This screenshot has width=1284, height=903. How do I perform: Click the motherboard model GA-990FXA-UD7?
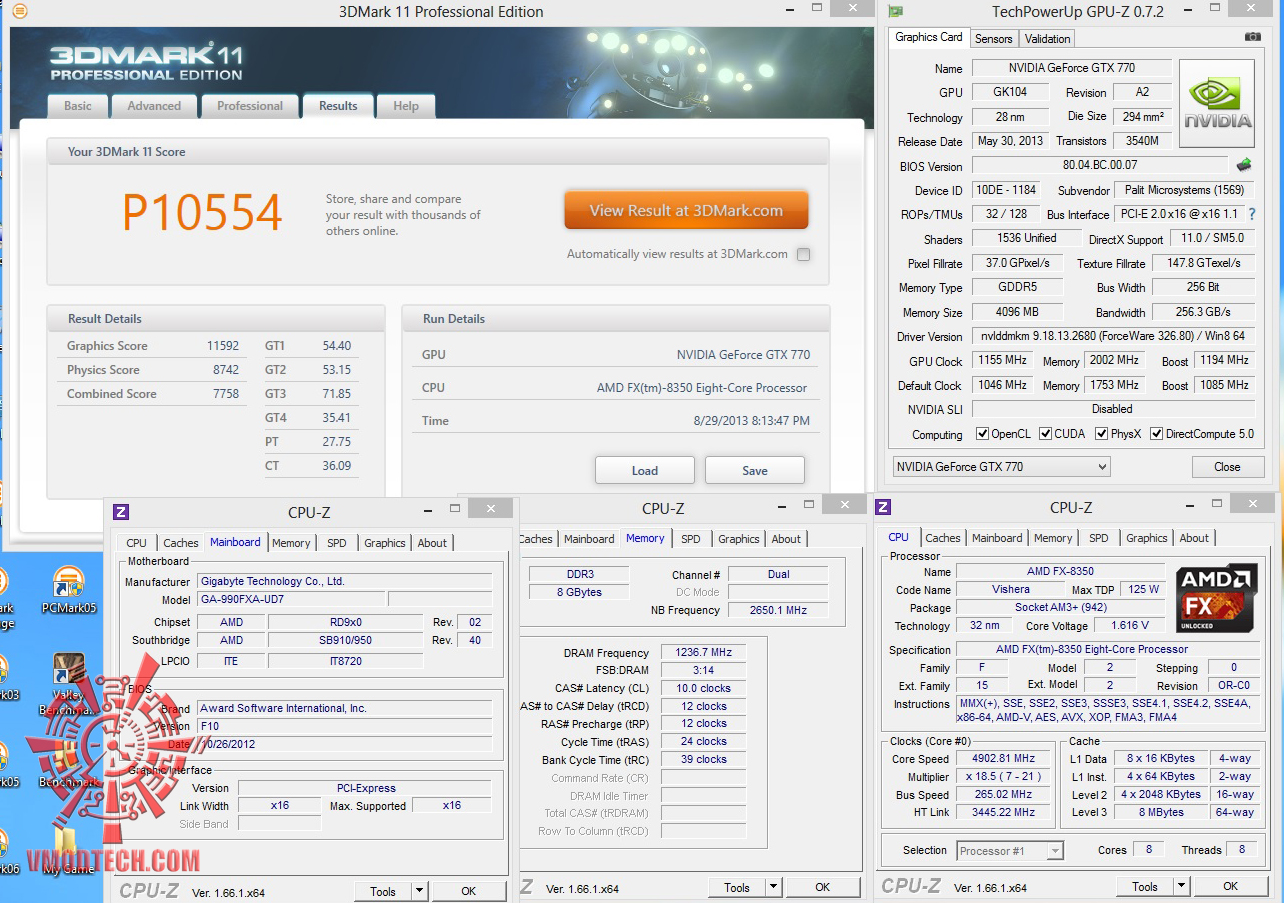coord(290,599)
